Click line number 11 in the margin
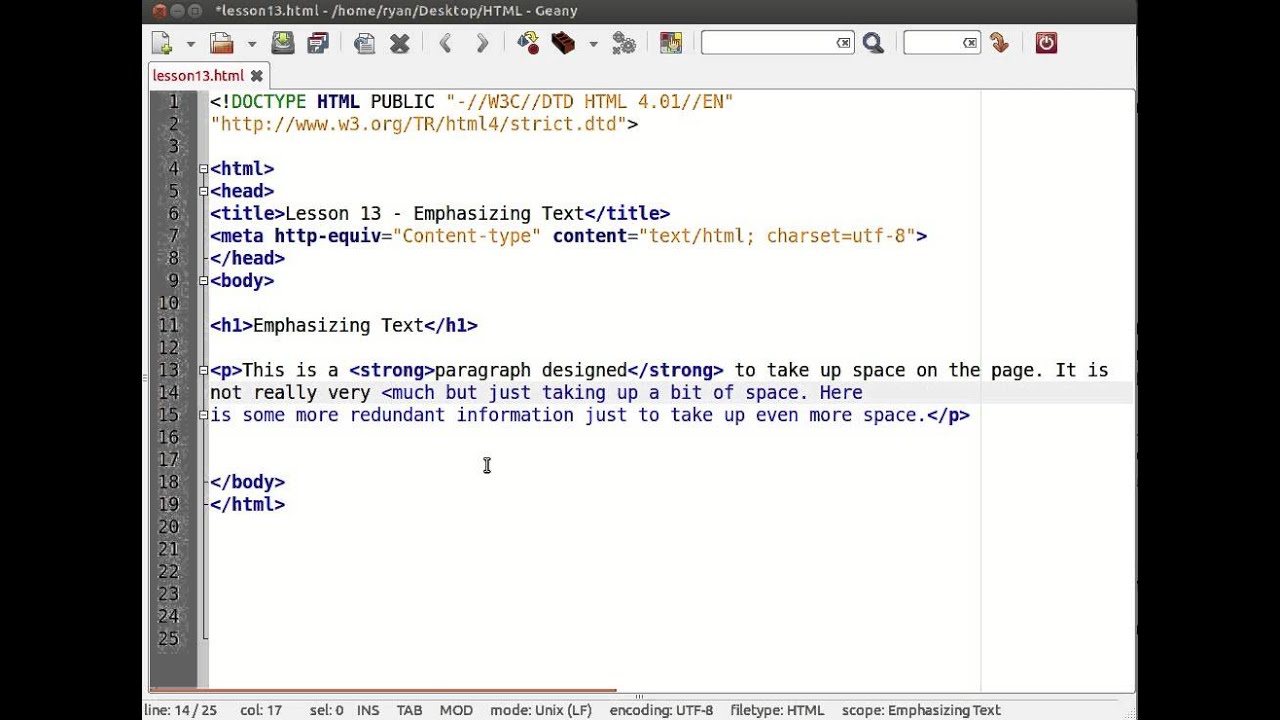 tap(168, 325)
